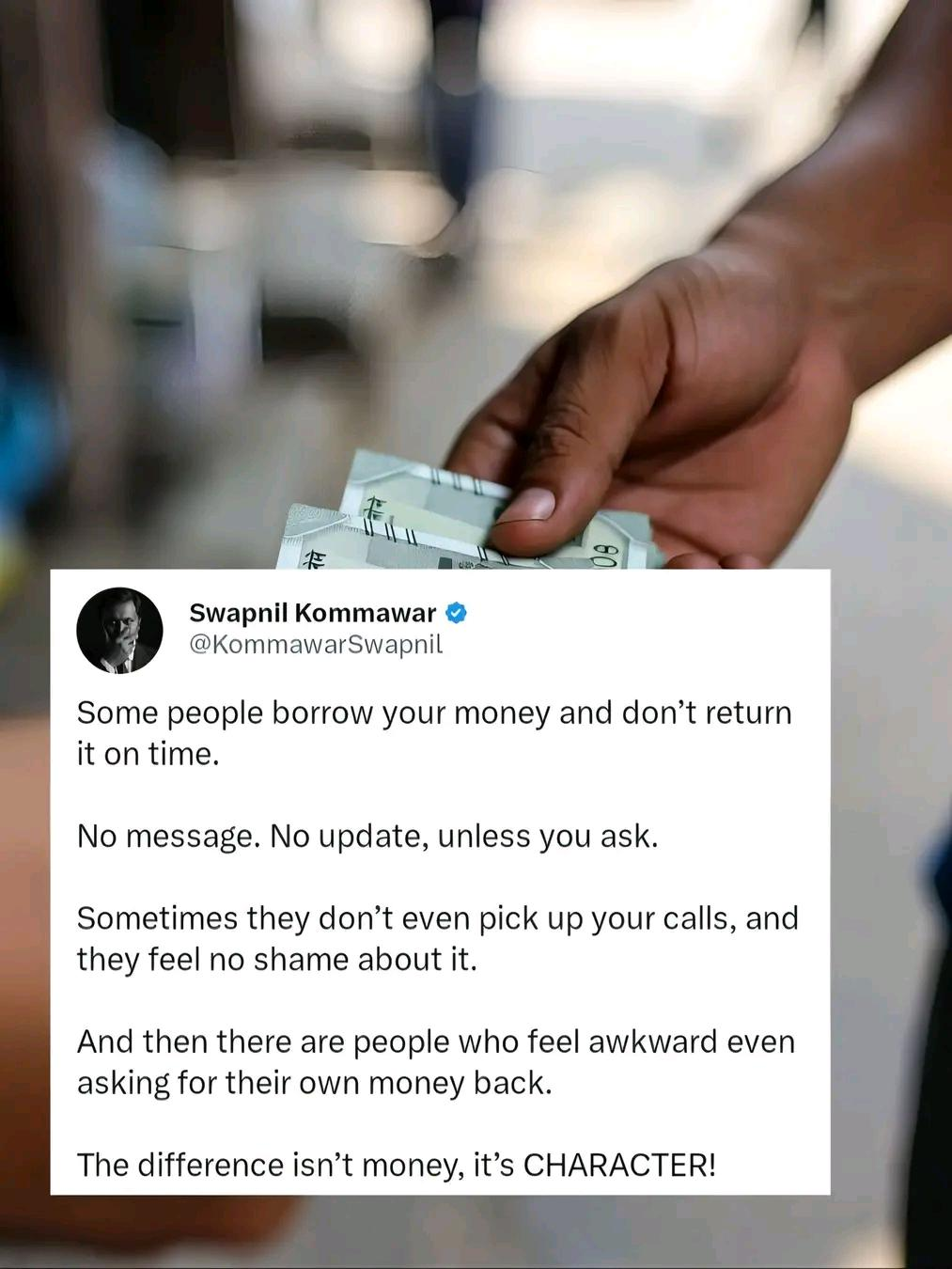Select the 'Sometimes they don't even pick up' paragraph
This screenshot has height=1269, width=952.
(437, 938)
